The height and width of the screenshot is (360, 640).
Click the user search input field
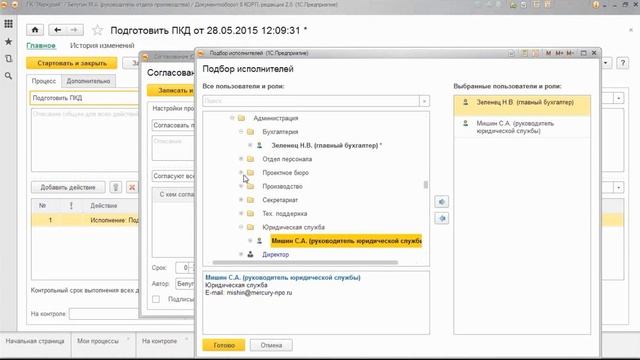click(x=311, y=101)
